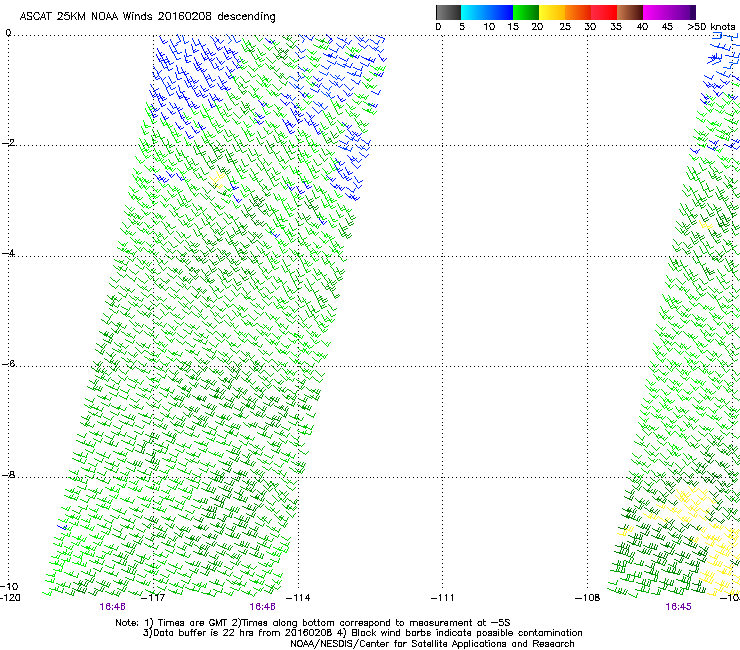Click the purple '16:45' swath time label
740x650 pixels.
pyautogui.click(x=678, y=607)
